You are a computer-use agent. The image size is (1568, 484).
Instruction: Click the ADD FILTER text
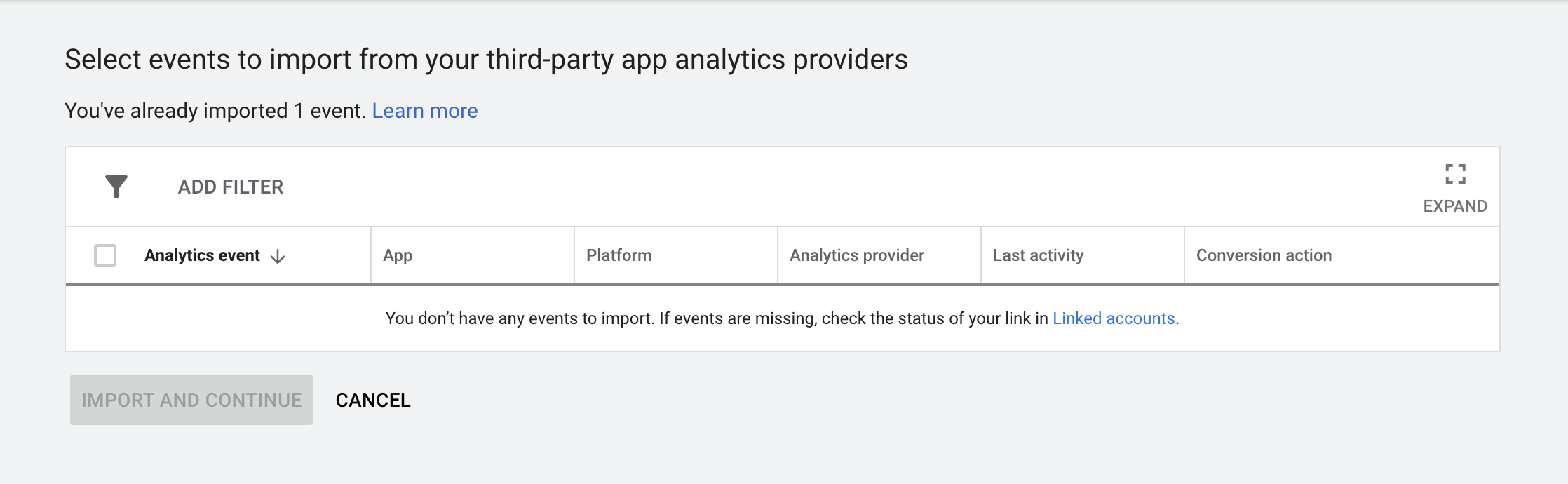pyautogui.click(x=231, y=187)
